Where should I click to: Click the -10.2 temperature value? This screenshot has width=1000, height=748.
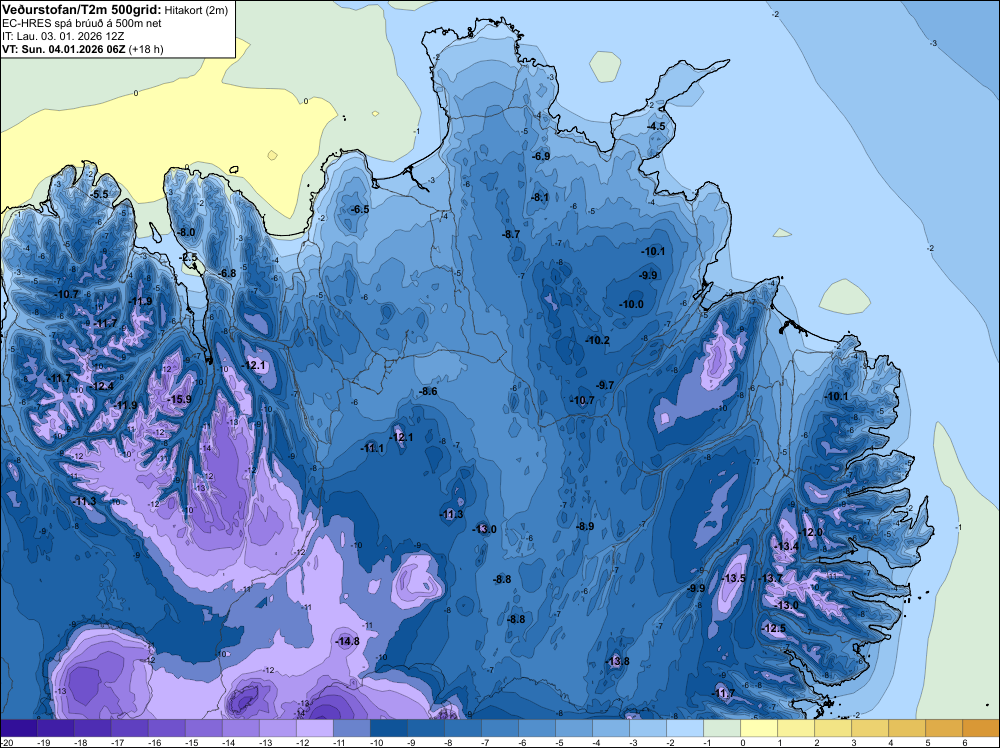598,341
